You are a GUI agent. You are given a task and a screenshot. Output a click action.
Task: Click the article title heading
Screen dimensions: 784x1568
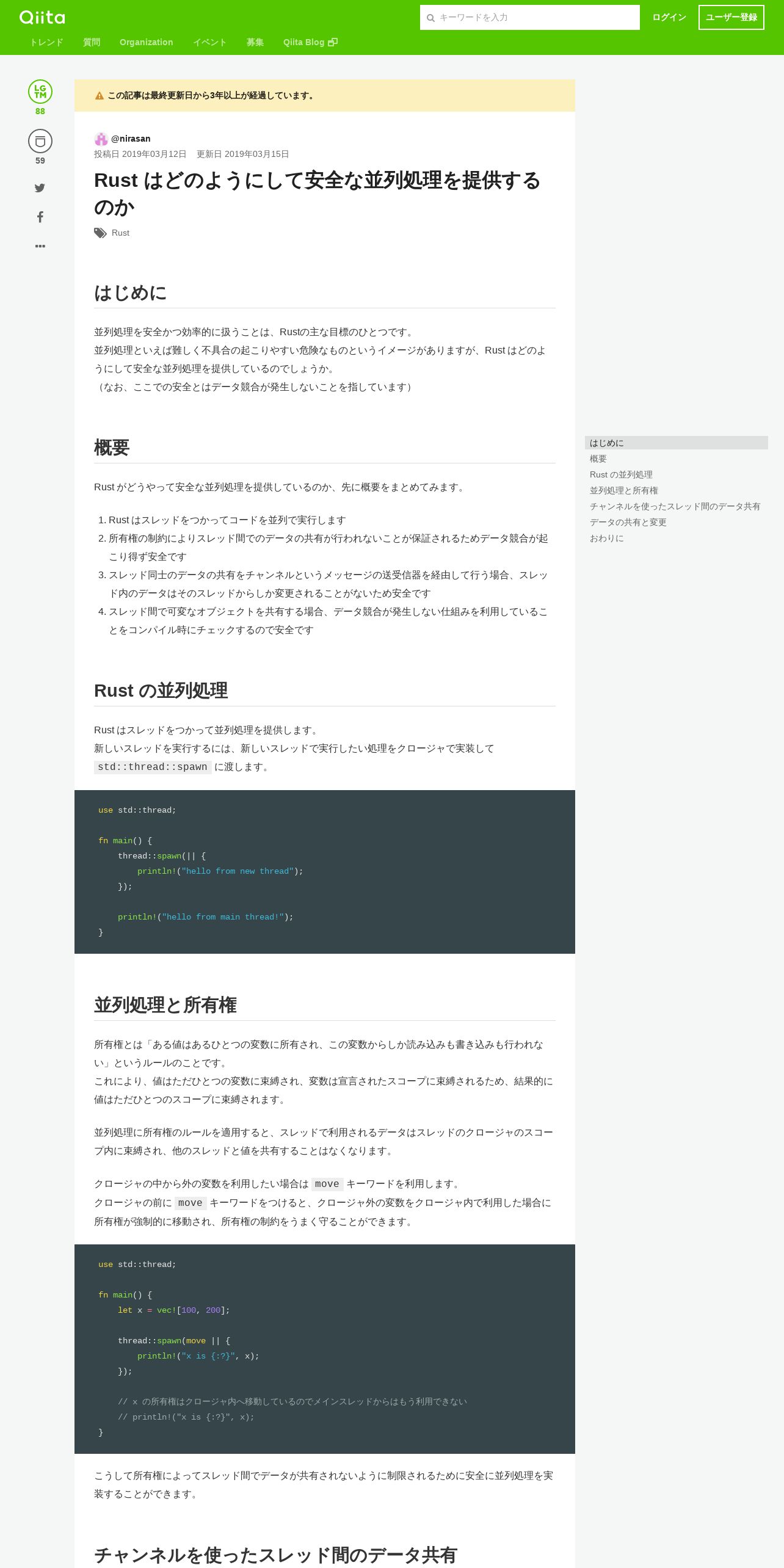(x=318, y=194)
